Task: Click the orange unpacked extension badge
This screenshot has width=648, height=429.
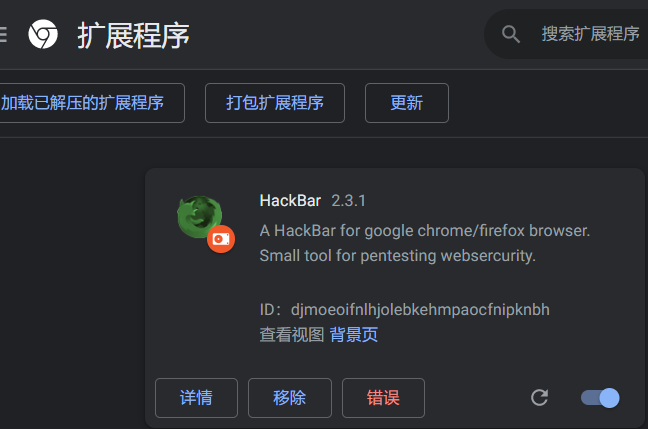Action: coord(221,239)
